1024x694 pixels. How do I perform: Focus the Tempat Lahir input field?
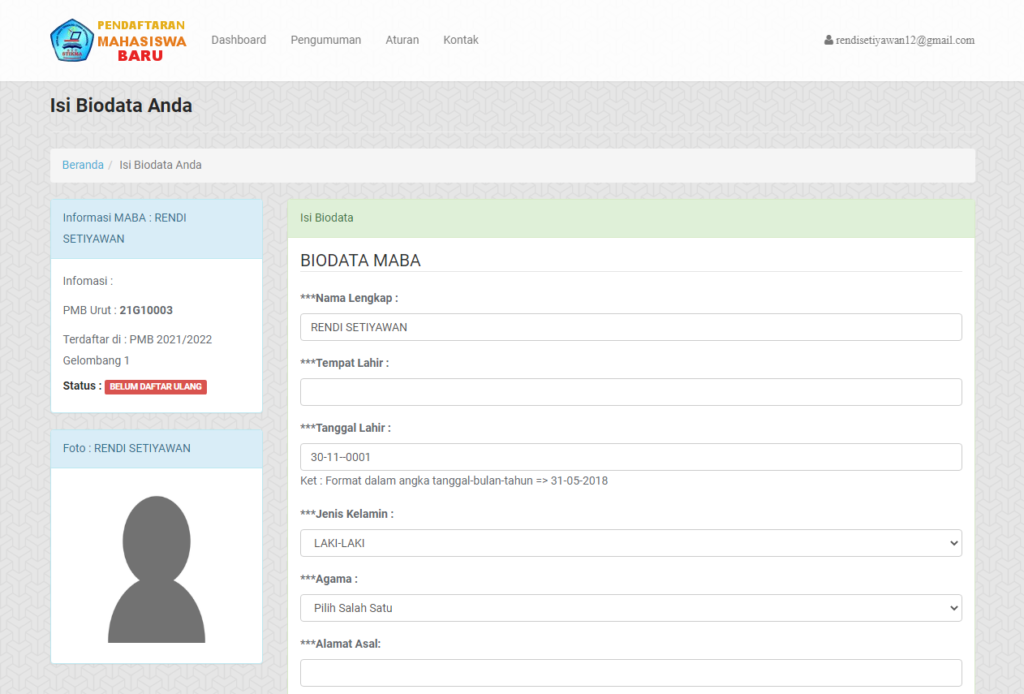point(631,392)
